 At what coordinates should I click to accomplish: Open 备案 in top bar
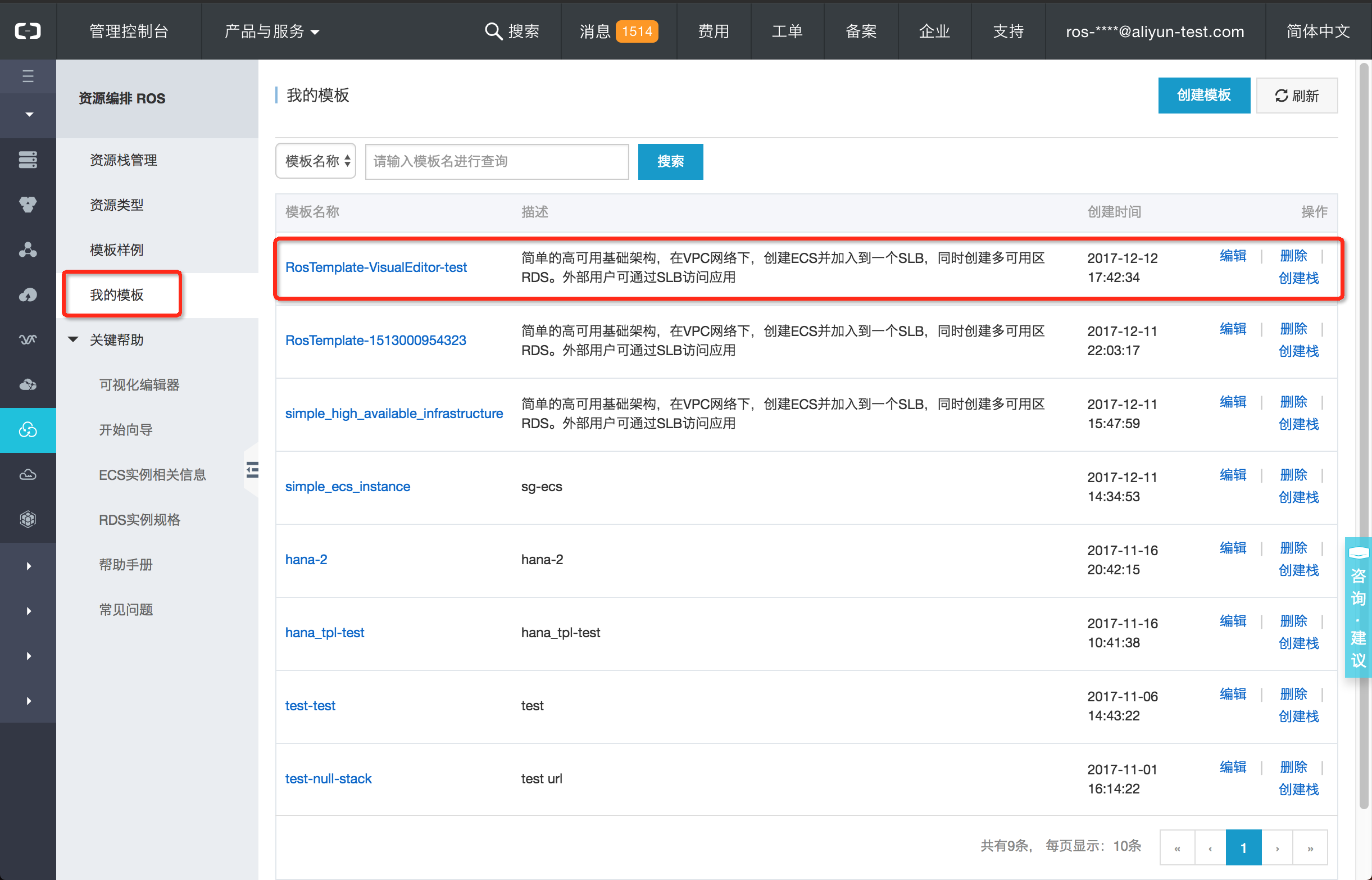[x=861, y=31]
